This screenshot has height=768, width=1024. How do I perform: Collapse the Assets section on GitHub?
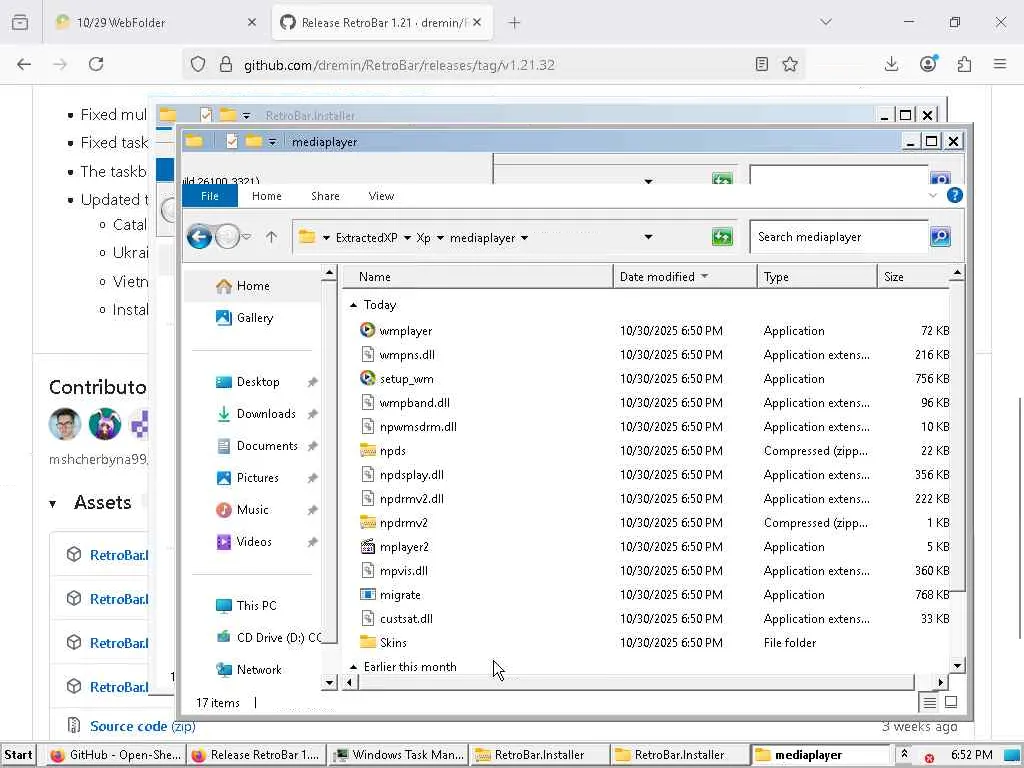pos(53,504)
